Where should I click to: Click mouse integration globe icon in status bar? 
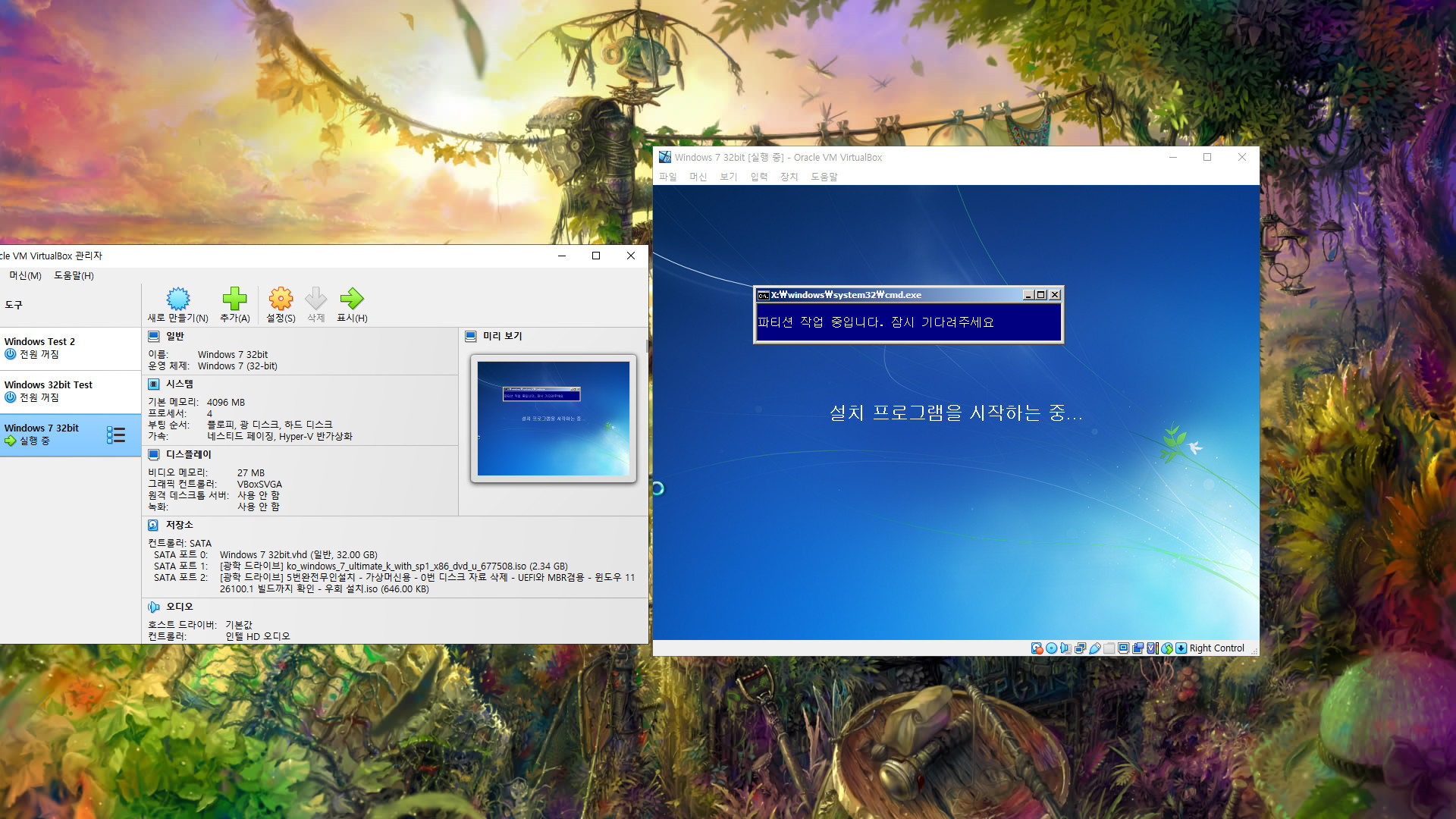click(1167, 648)
